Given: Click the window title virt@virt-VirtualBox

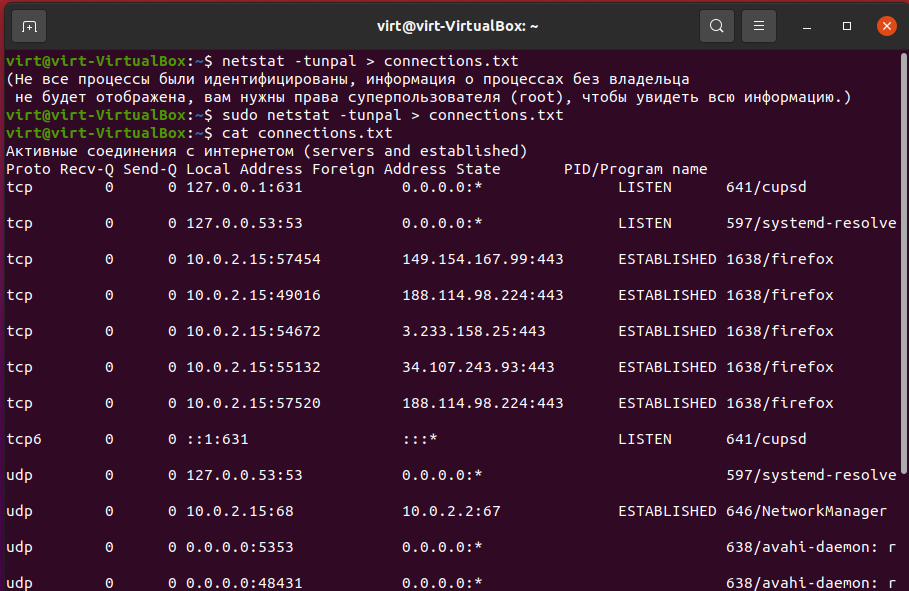Looking at the screenshot, I should pos(457,26).
